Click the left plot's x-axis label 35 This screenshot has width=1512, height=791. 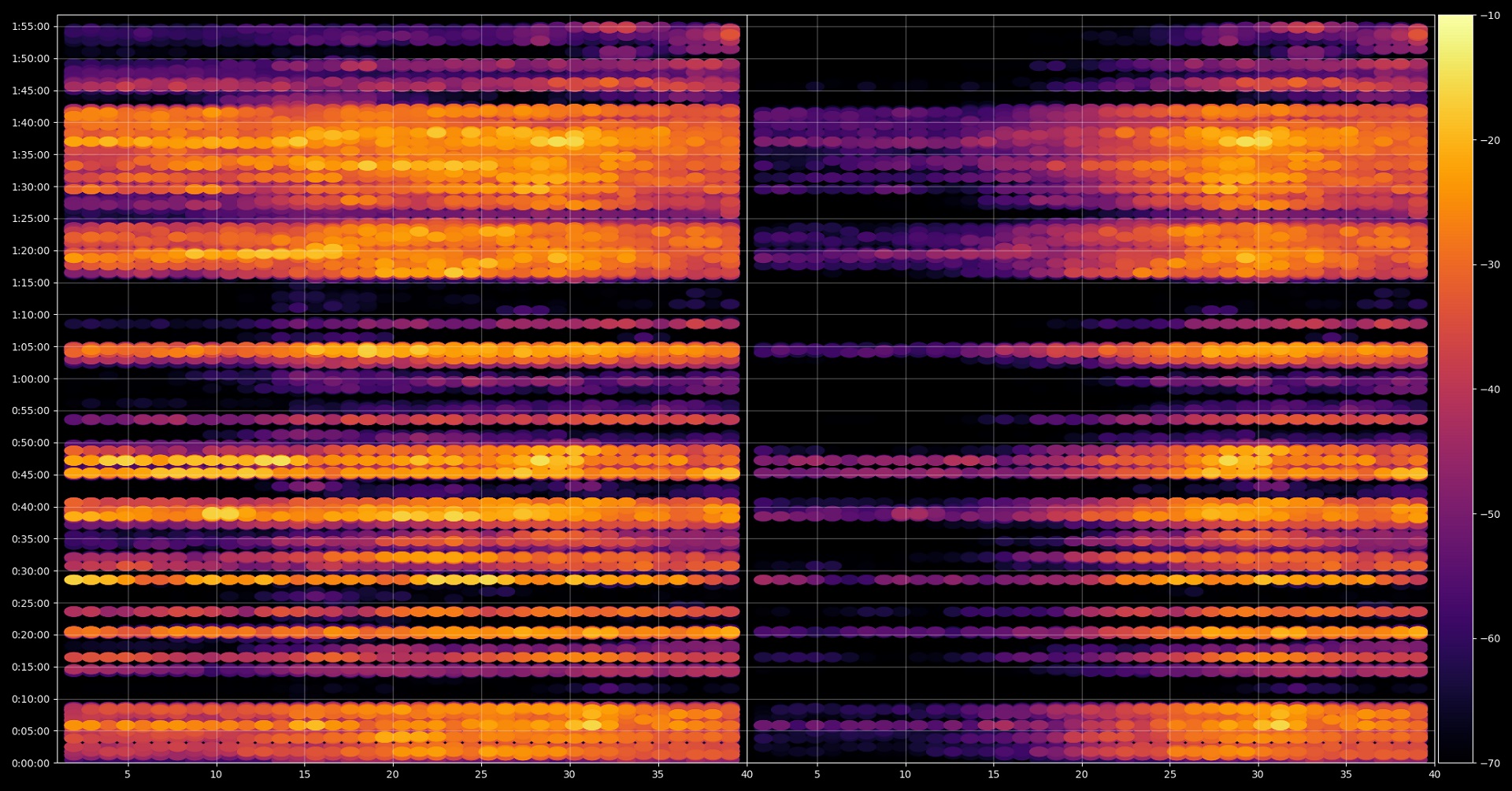658,774
